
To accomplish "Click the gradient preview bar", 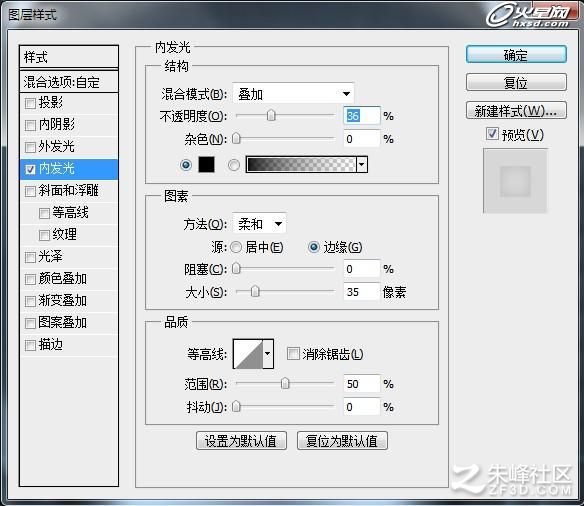I will [x=301, y=164].
